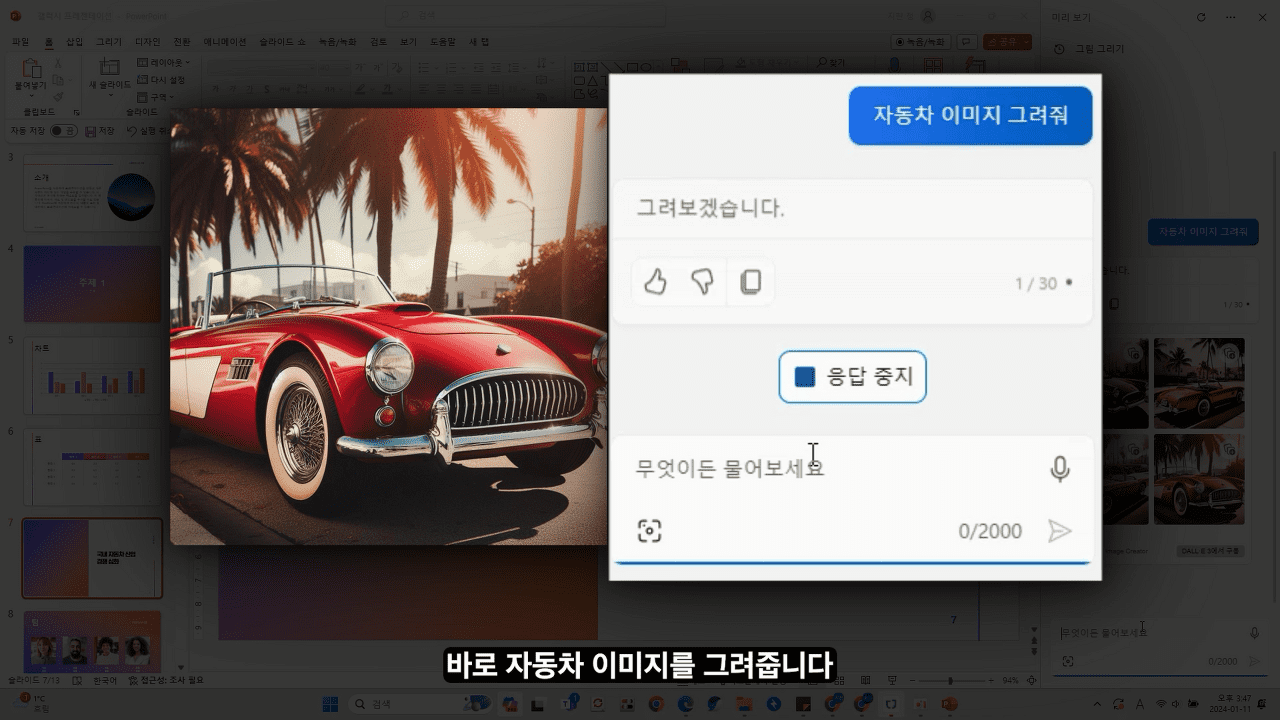This screenshot has width=1280, height=720.
Task: Click the thumbs down icon on the chat response
Action: (703, 282)
